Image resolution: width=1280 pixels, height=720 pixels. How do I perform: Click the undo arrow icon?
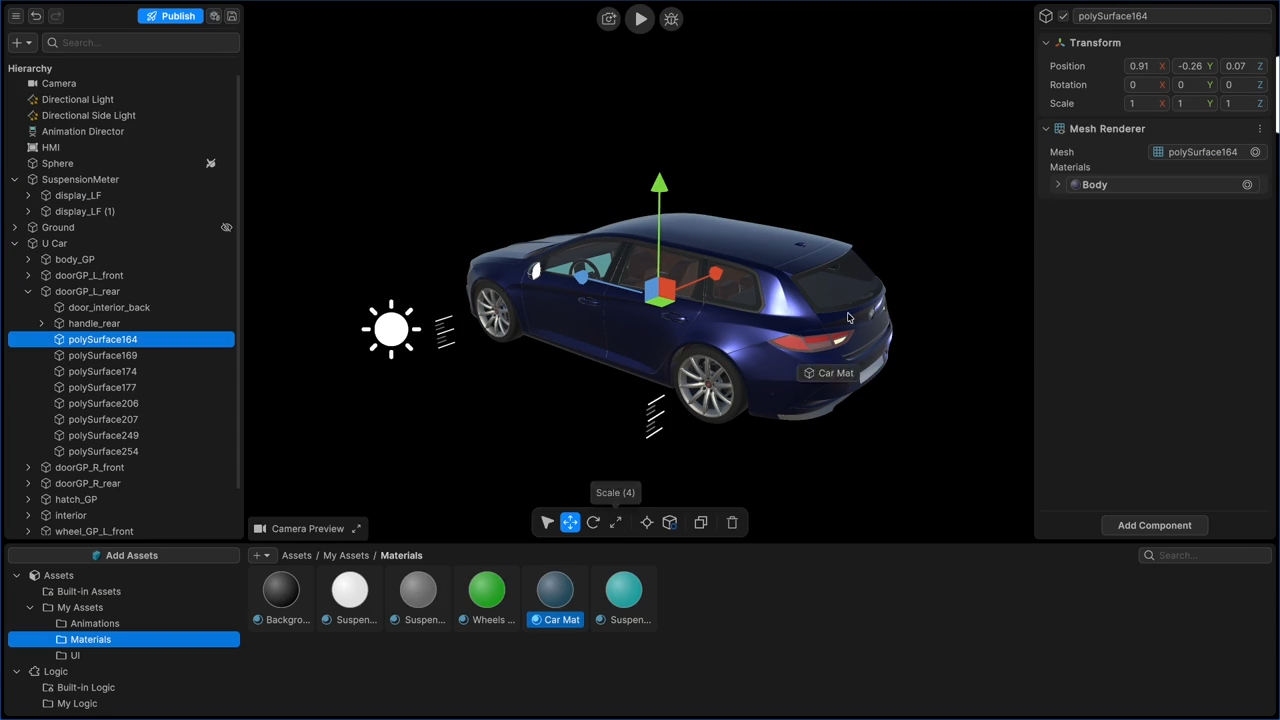36,16
